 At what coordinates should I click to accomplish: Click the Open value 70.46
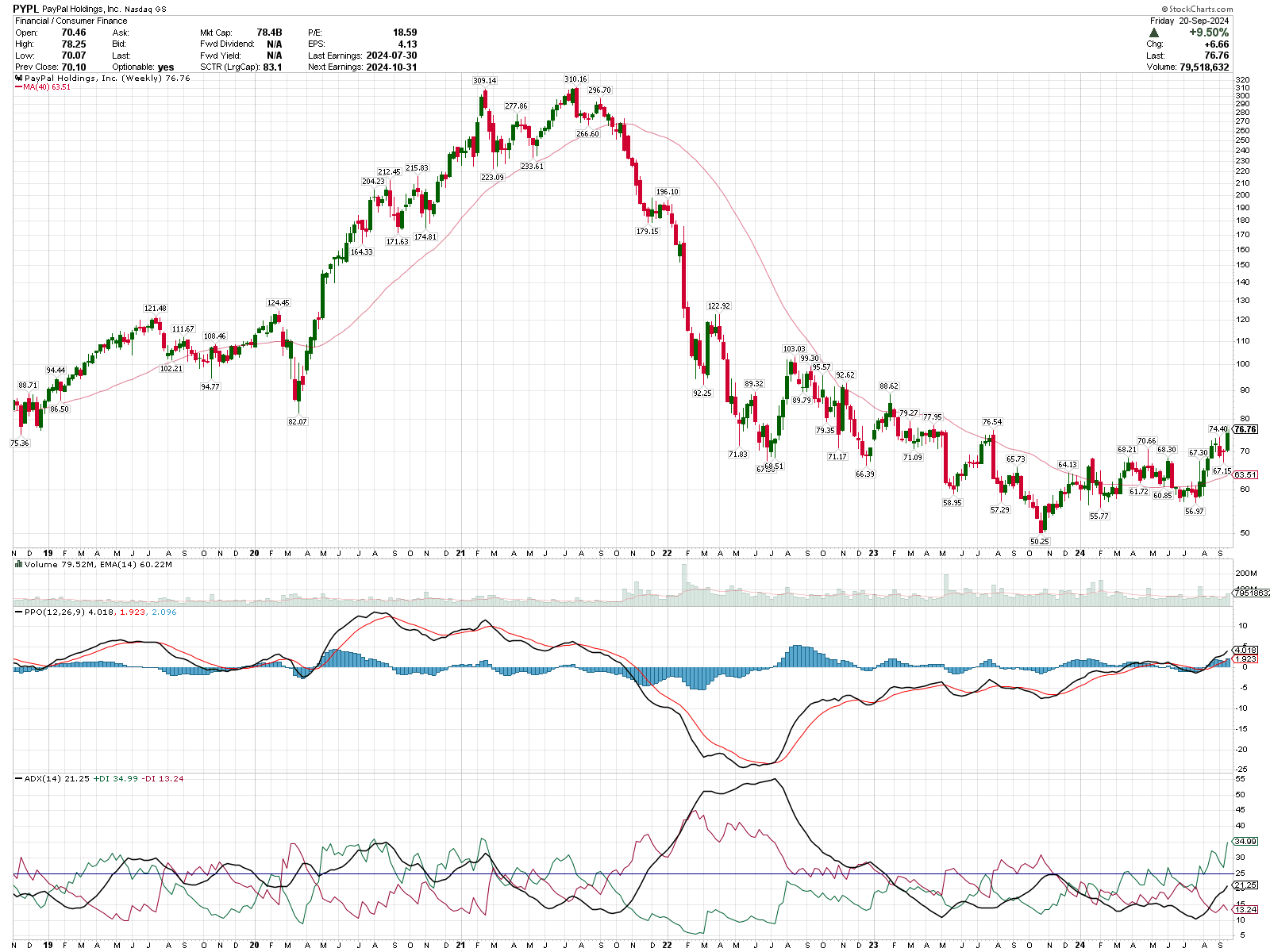click(x=74, y=33)
